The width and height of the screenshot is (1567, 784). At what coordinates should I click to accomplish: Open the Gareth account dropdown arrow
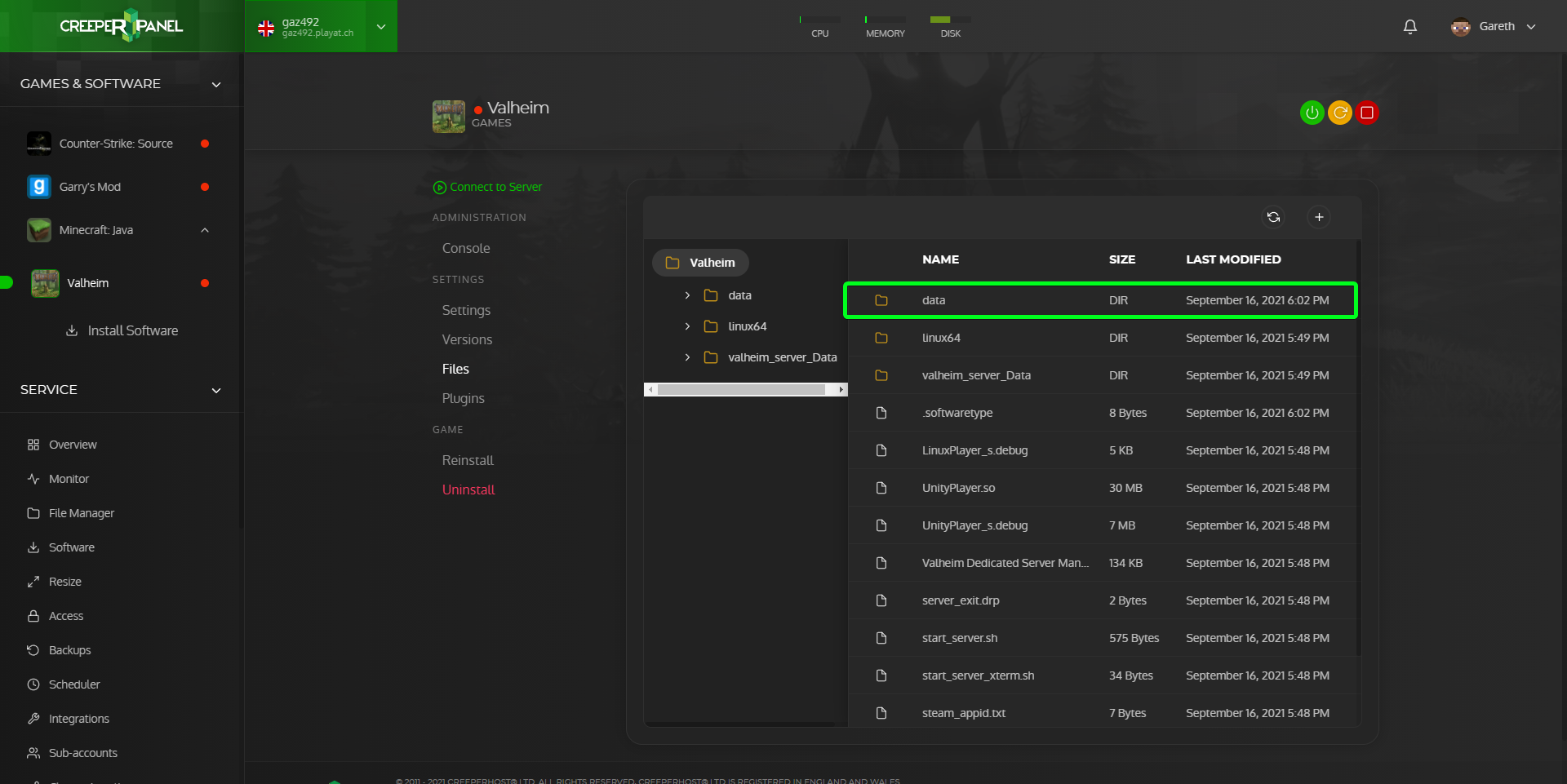click(x=1531, y=27)
